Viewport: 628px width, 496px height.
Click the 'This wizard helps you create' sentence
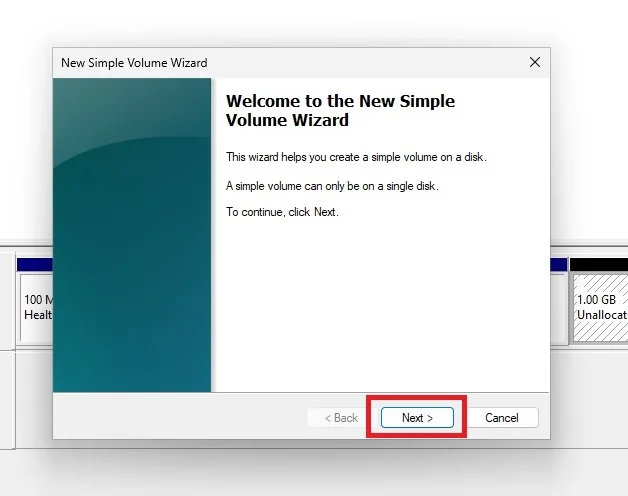(356, 157)
